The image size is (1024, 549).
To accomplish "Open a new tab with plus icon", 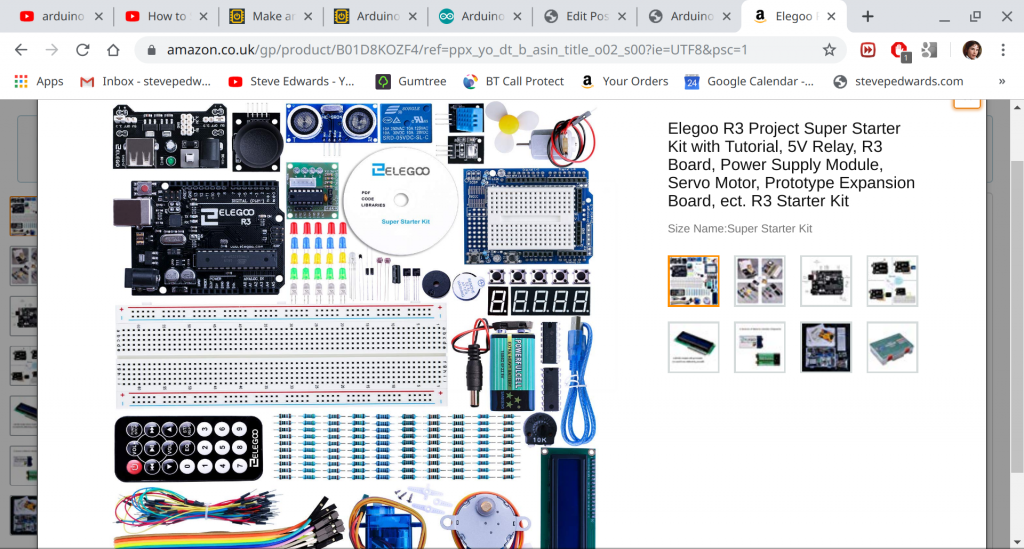I will click(x=867, y=16).
